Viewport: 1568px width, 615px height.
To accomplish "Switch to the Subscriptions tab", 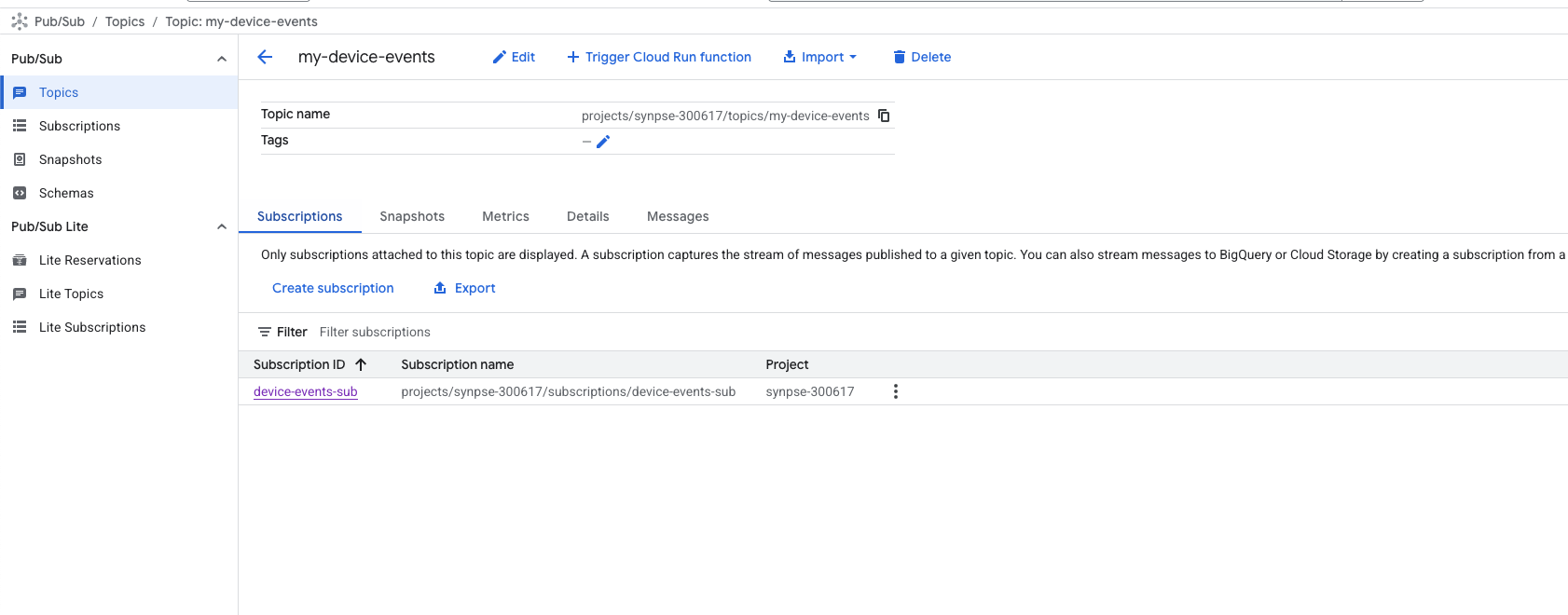I will pos(300,216).
